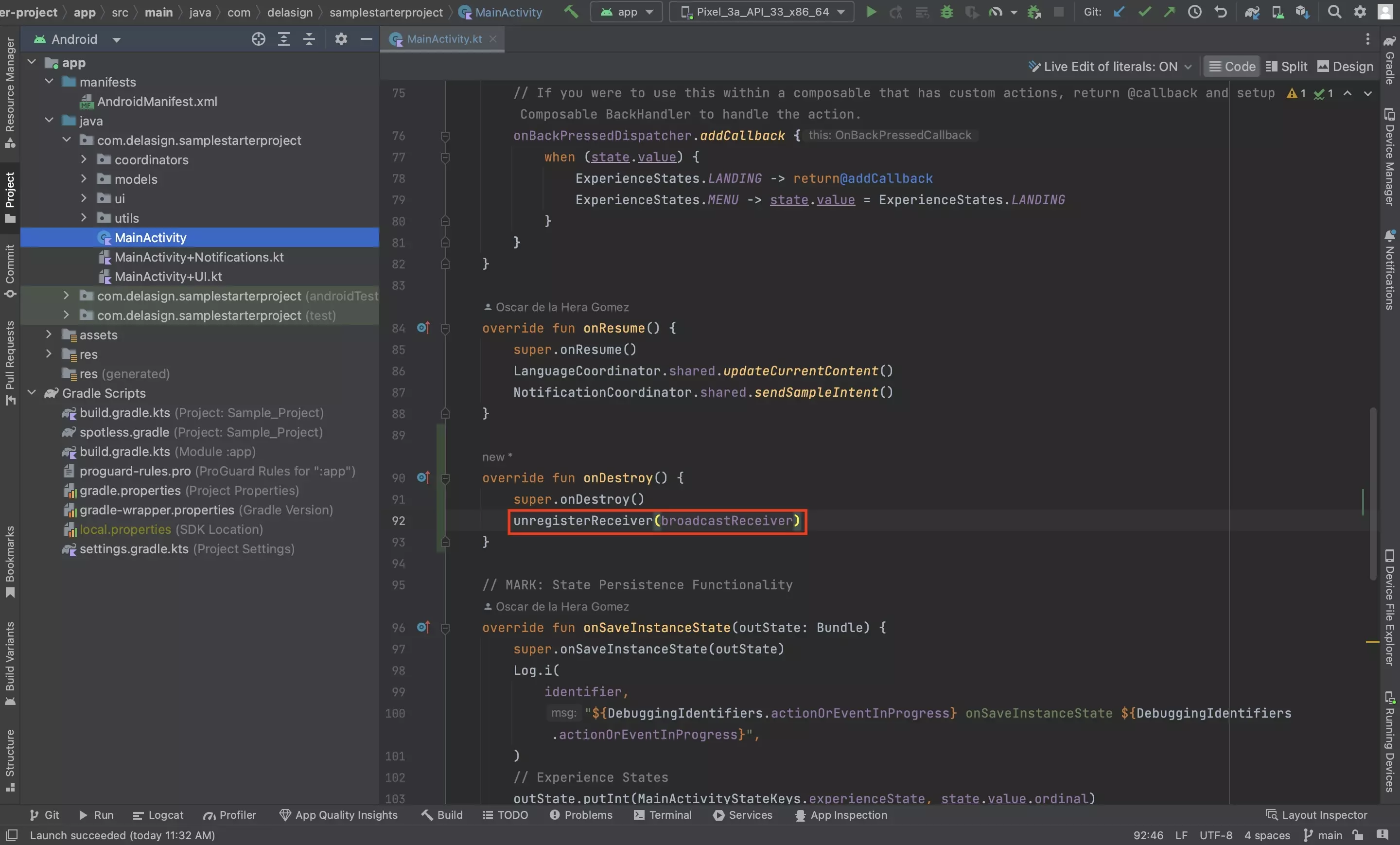Run the app with green play button
The height and width of the screenshot is (845, 1400).
coord(871,11)
